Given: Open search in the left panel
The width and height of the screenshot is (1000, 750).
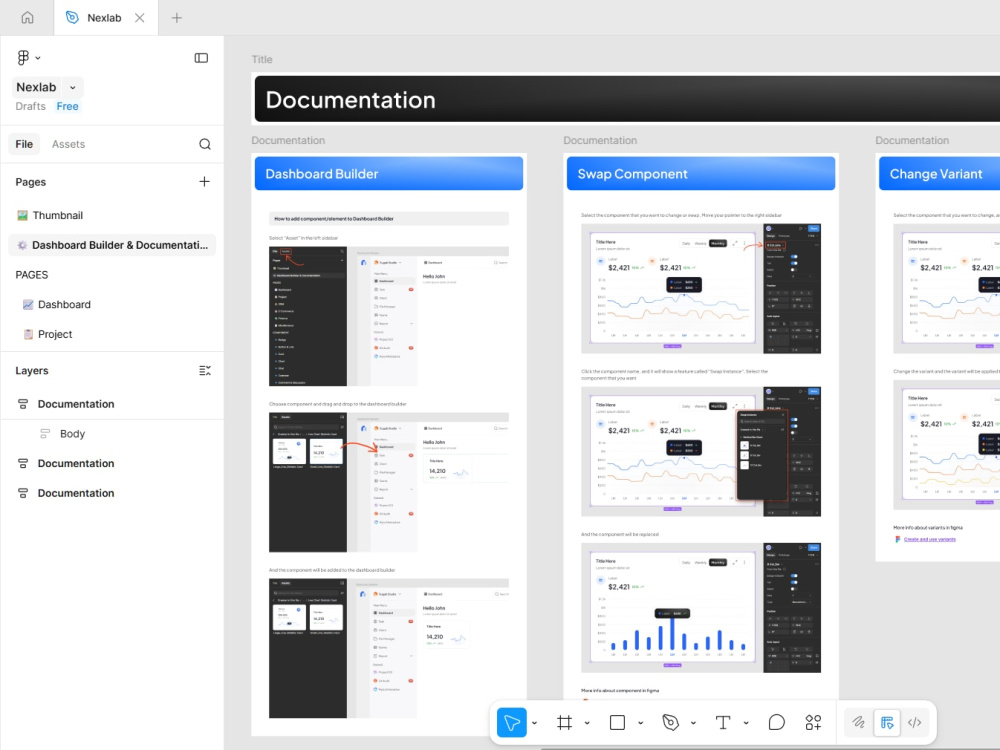Looking at the screenshot, I should click(205, 144).
